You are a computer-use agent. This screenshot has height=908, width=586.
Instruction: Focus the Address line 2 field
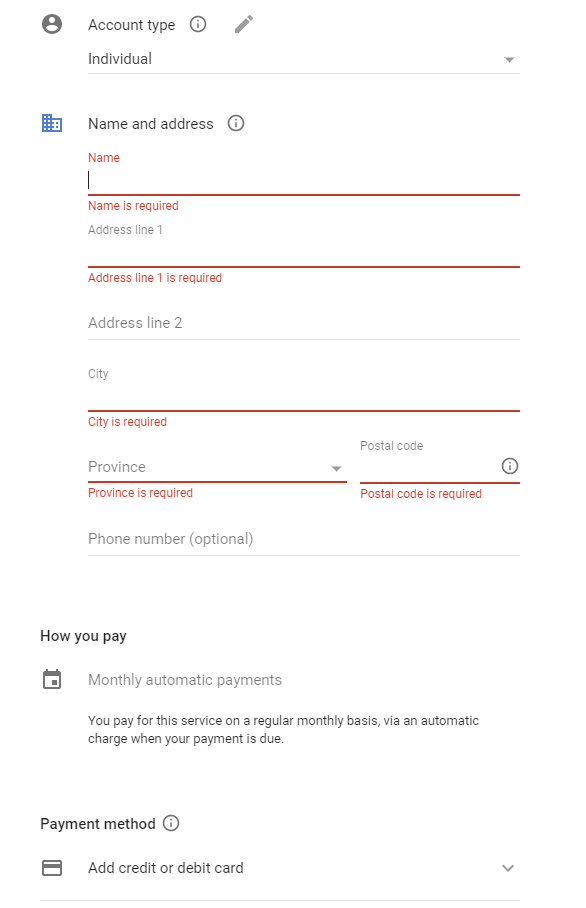tap(304, 323)
